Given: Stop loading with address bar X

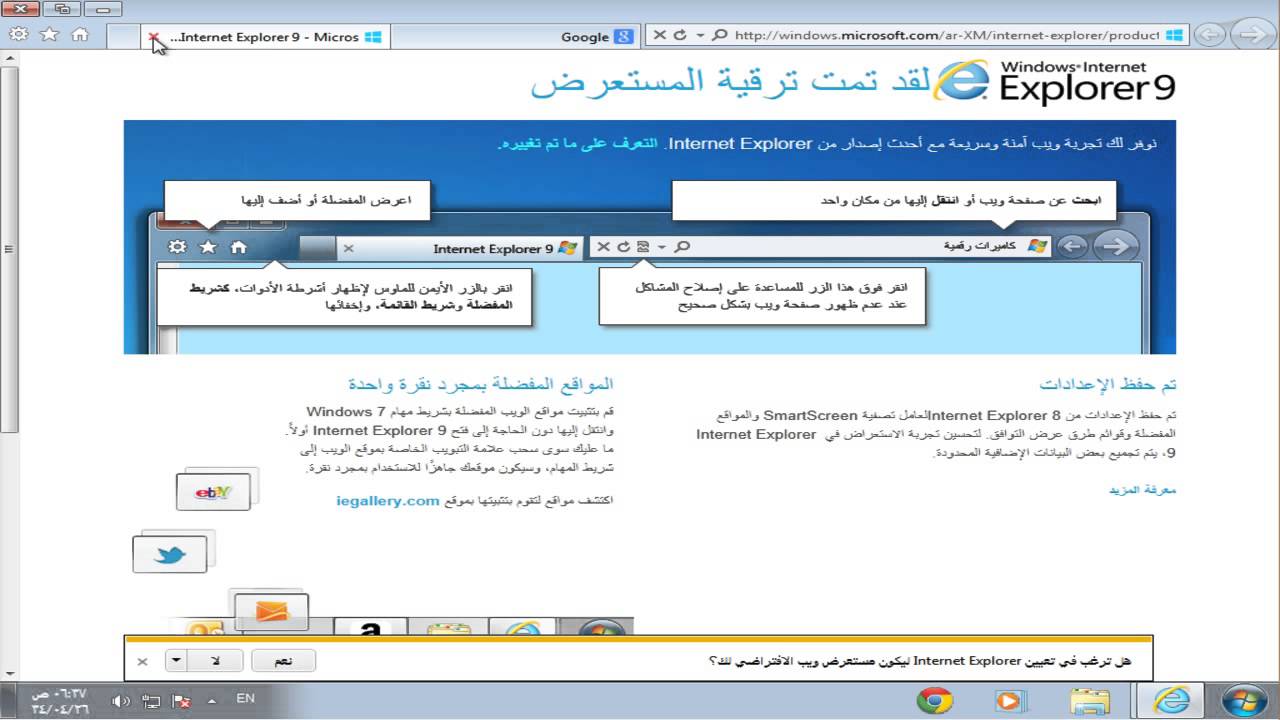Looking at the screenshot, I should click(x=659, y=35).
